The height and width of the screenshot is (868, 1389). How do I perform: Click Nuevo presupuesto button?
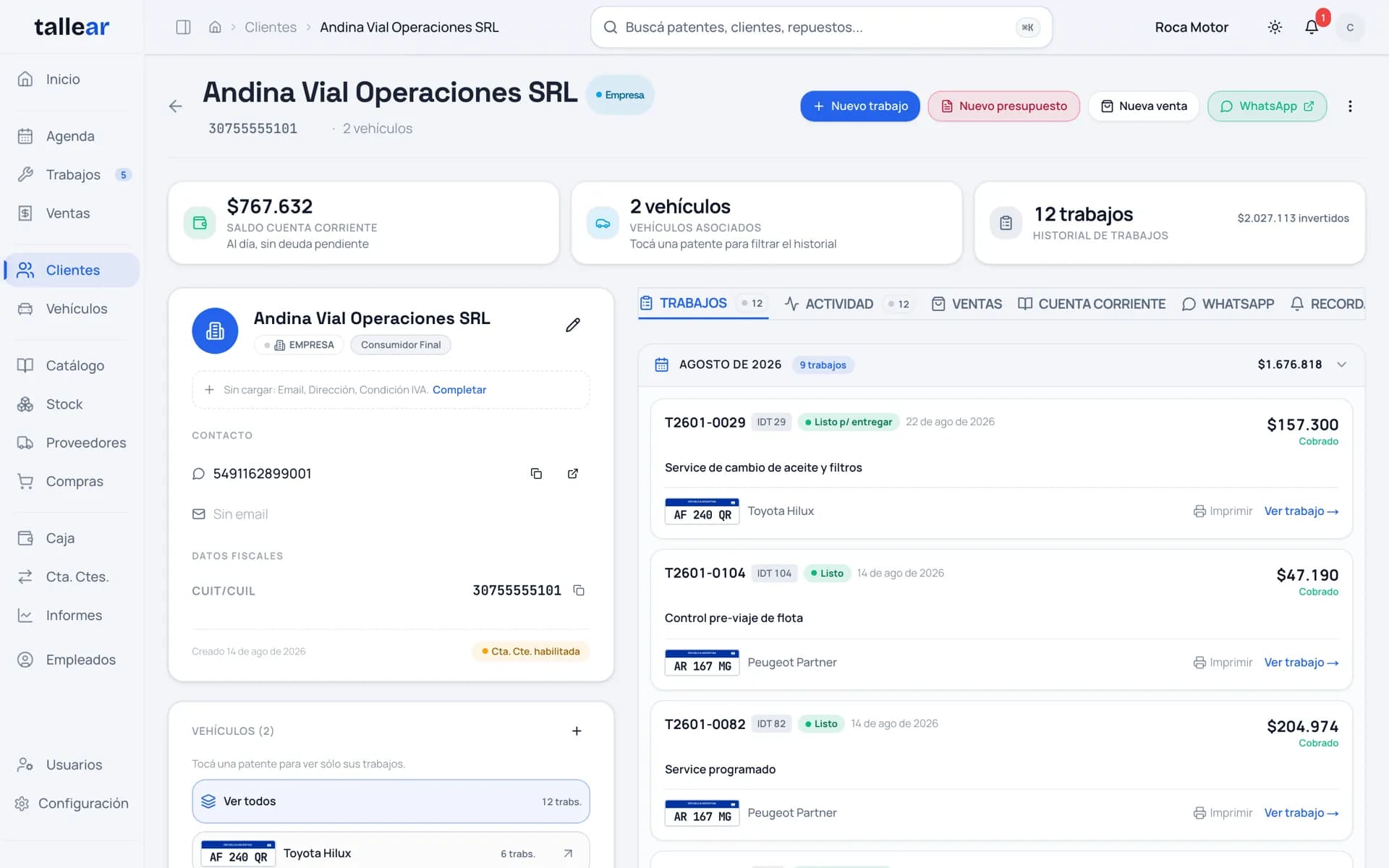click(1003, 106)
